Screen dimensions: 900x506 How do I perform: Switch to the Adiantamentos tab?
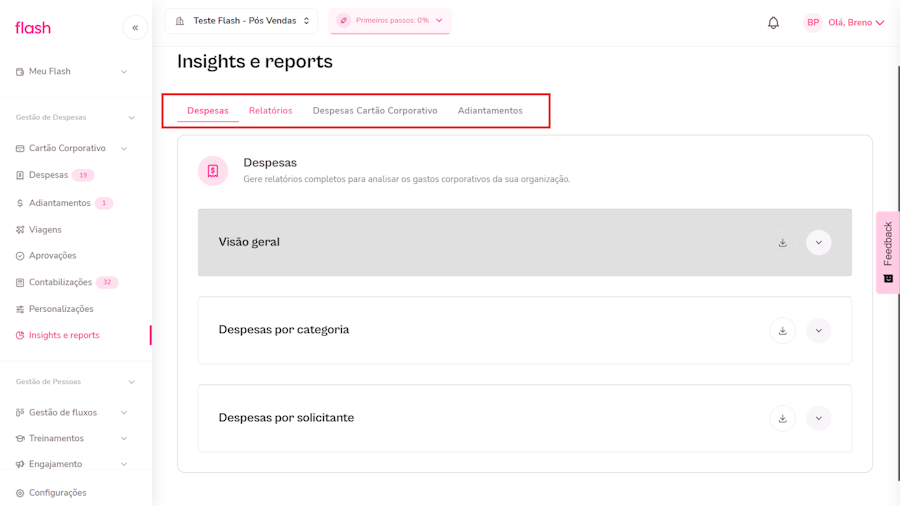[x=490, y=111]
